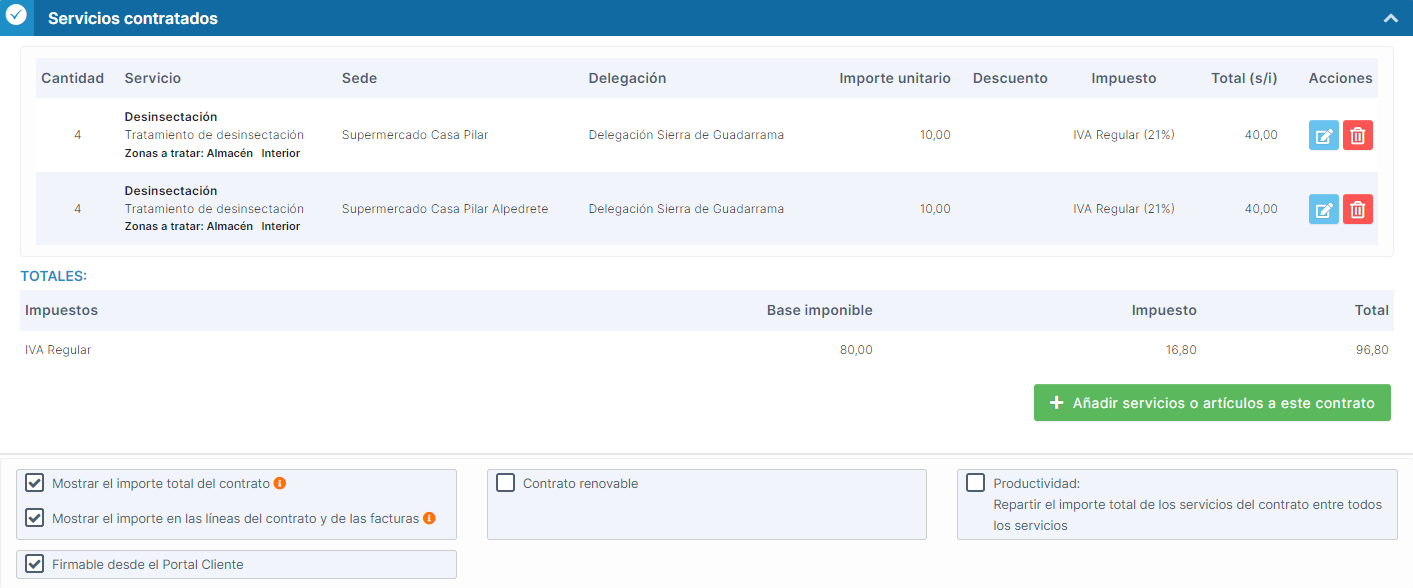Image resolution: width=1413 pixels, height=588 pixels.
Task: Uncheck Mostrar el importe total del contrato
Action: [x=35, y=483]
